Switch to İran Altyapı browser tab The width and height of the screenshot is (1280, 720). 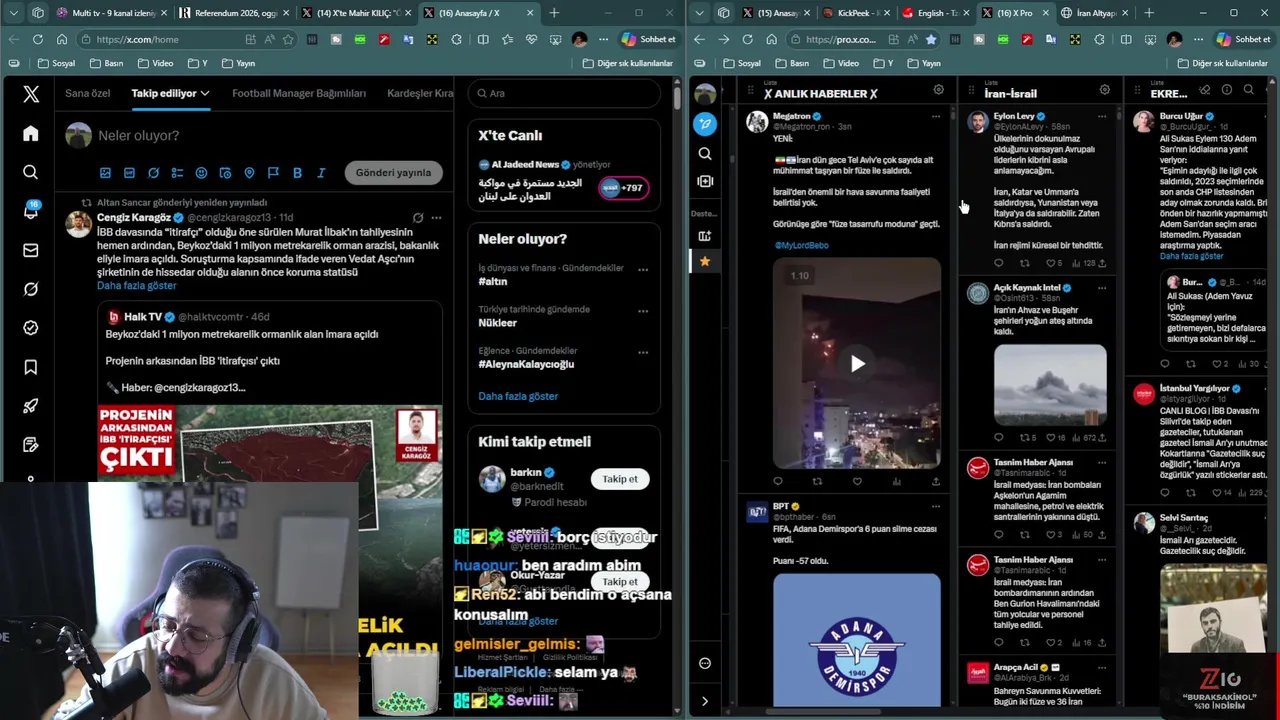click(1094, 13)
